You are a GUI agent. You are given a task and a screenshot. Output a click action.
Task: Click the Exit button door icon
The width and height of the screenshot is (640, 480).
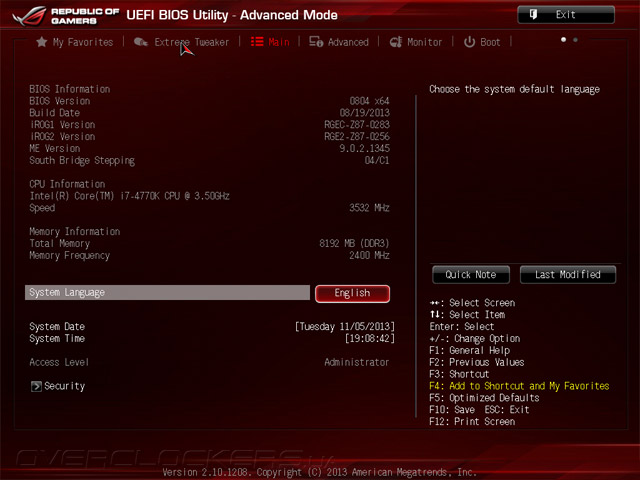pos(533,15)
